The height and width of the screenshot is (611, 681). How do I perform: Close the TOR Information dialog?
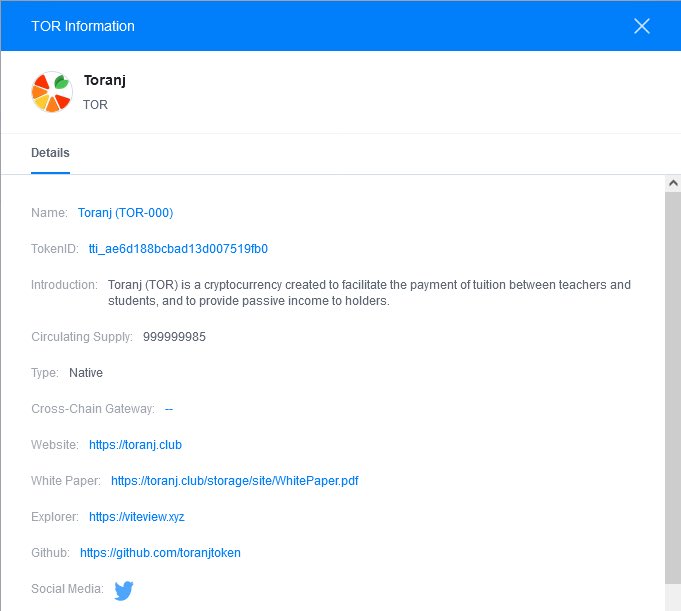click(x=641, y=26)
